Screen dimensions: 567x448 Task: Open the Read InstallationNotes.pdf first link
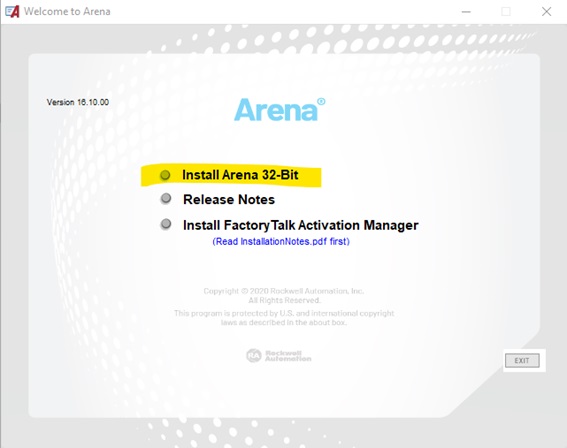(281, 242)
